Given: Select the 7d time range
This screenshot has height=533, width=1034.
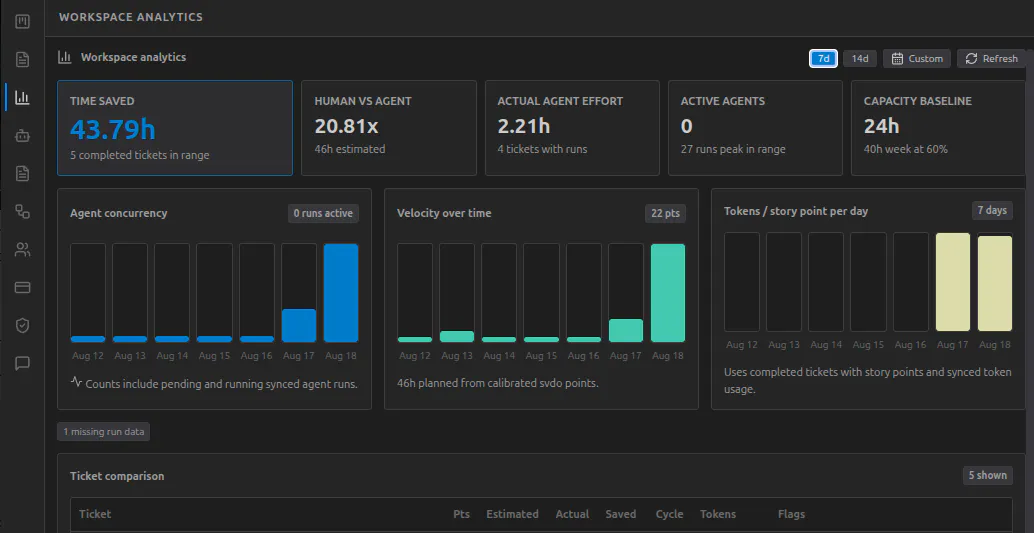Looking at the screenshot, I should [x=824, y=59].
